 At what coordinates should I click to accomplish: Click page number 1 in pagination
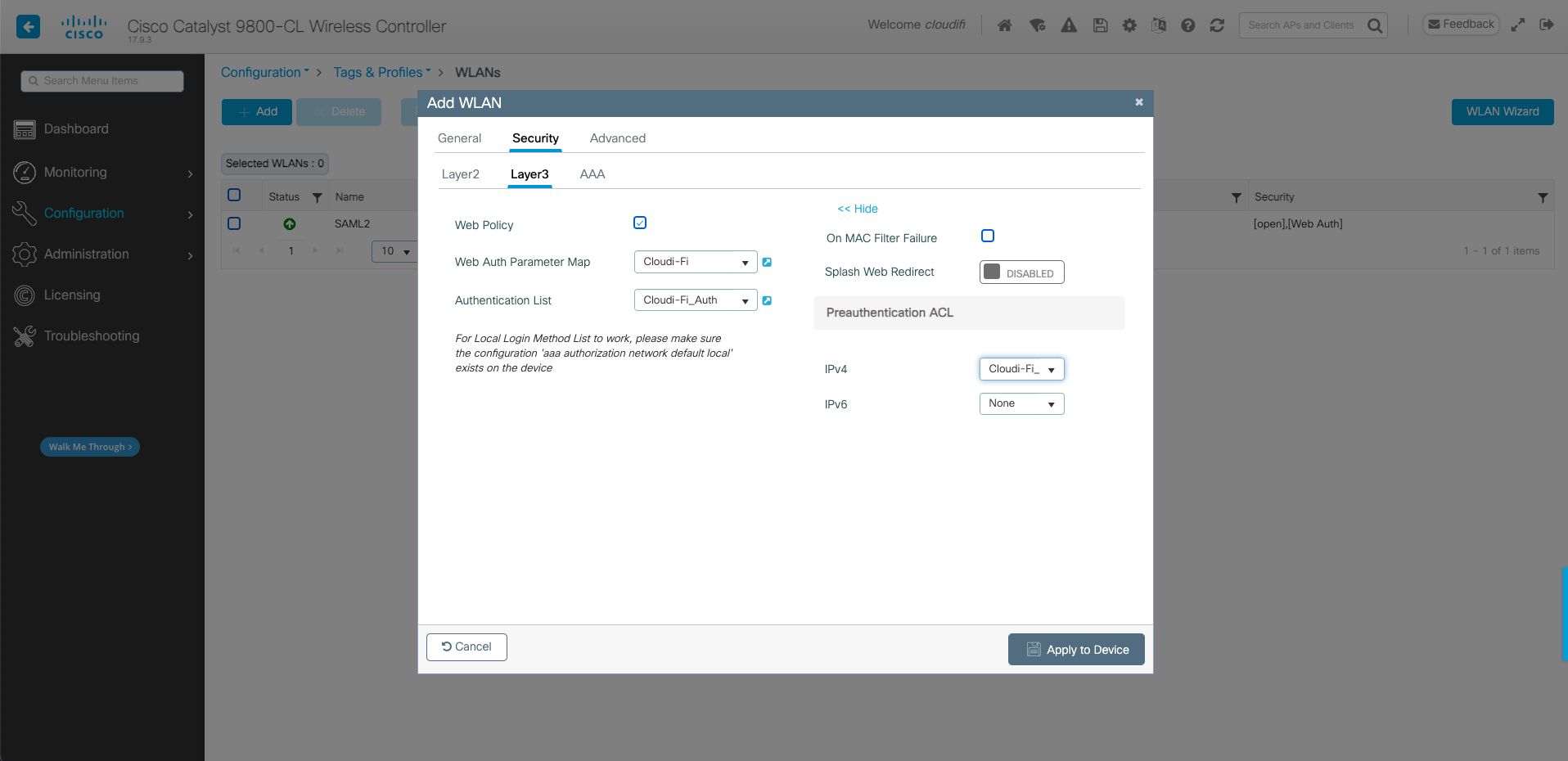point(291,251)
